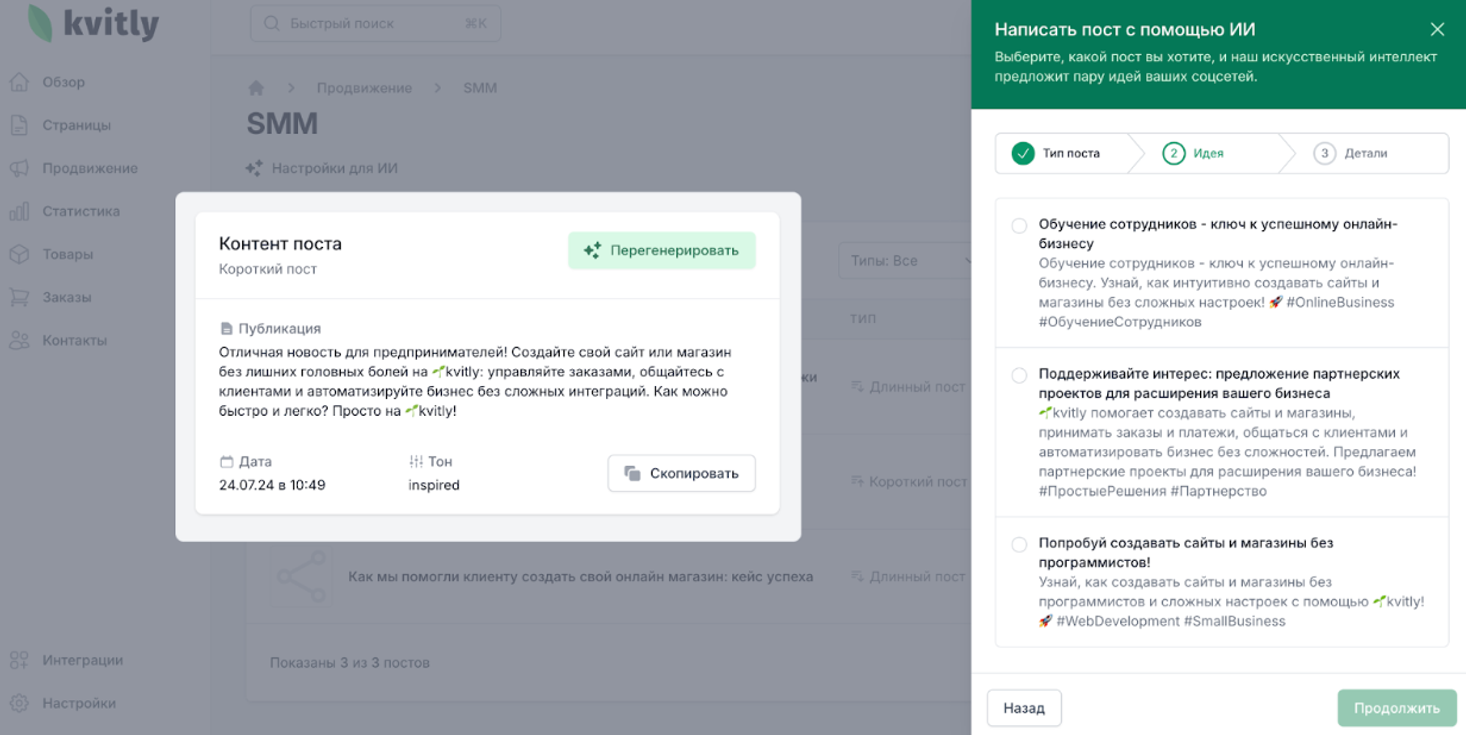Open Продвижение in the sidebar
Screen dimensions: 1466x735
90,168
